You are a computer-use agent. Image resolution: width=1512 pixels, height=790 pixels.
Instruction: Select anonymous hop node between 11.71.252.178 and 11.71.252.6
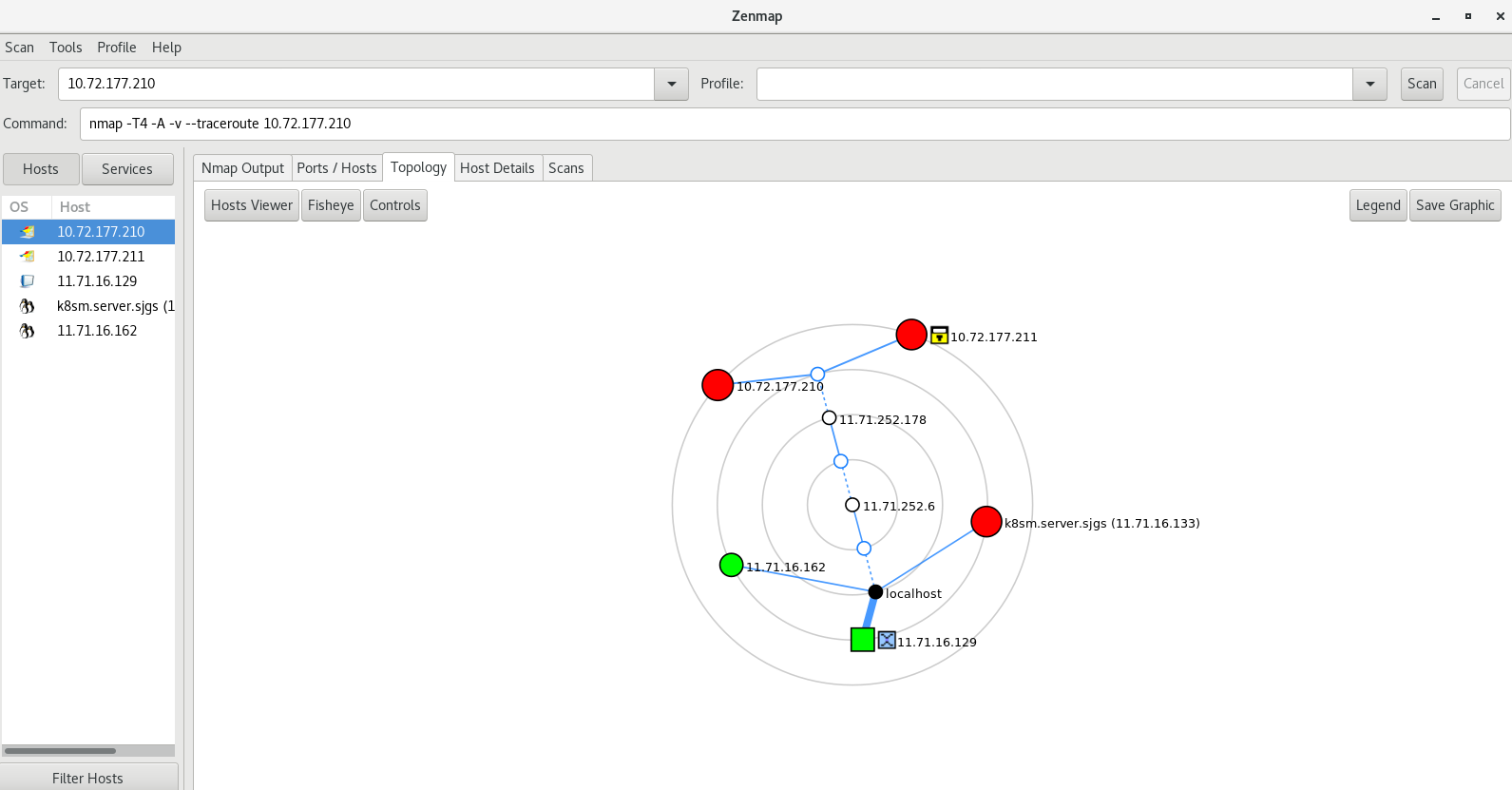click(841, 461)
